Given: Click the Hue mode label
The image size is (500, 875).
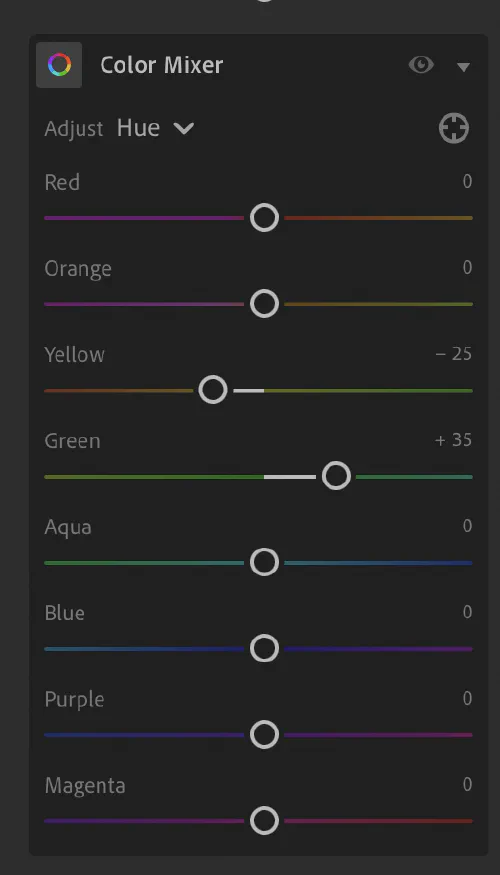Looking at the screenshot, I should pyautogui.click(x=138, y=128).
